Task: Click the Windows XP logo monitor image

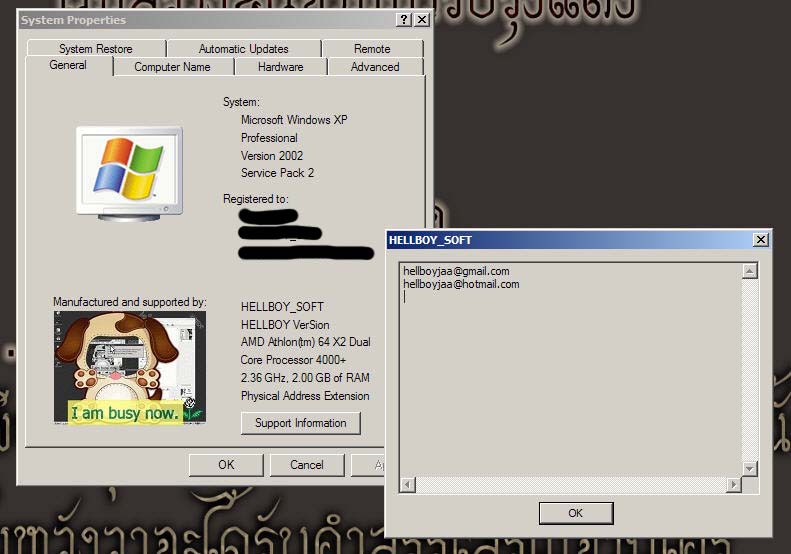Action: tap(129, 174)
